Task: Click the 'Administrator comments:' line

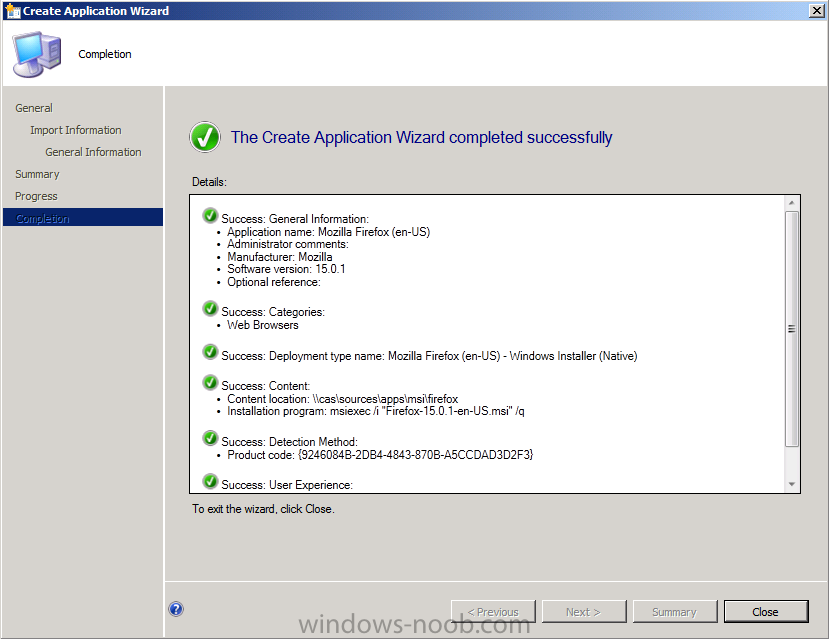Action: click(x=288, y=244)
